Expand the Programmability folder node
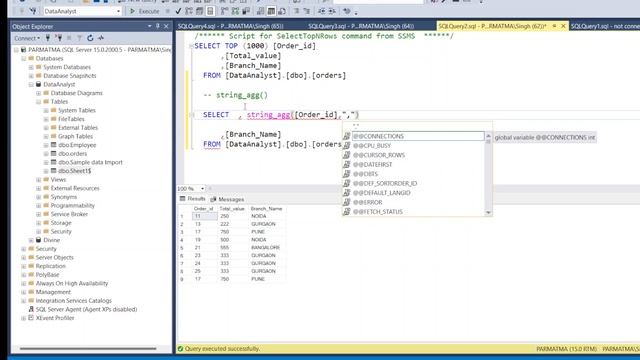This screenshot has width=640, height=360. pos(38,206)
